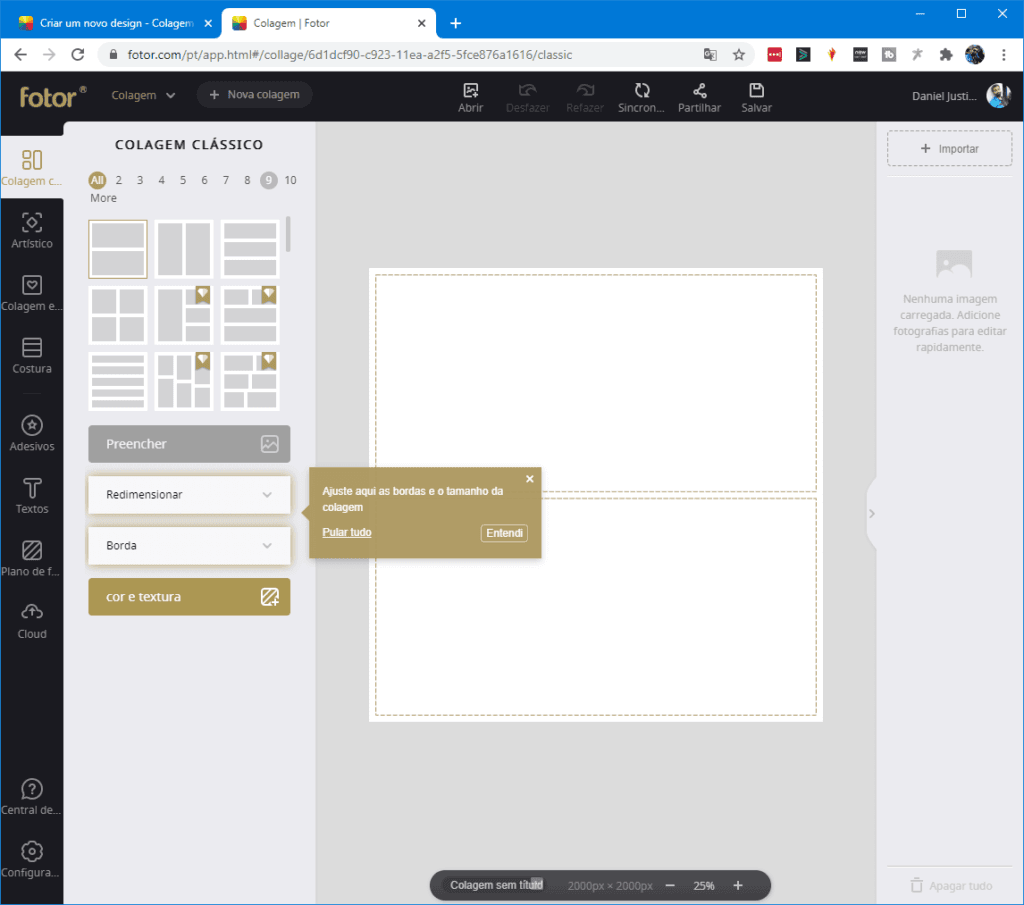Open Cloud storage from sidebar
The image size is (1024, 905).
(x=32, y=612)
